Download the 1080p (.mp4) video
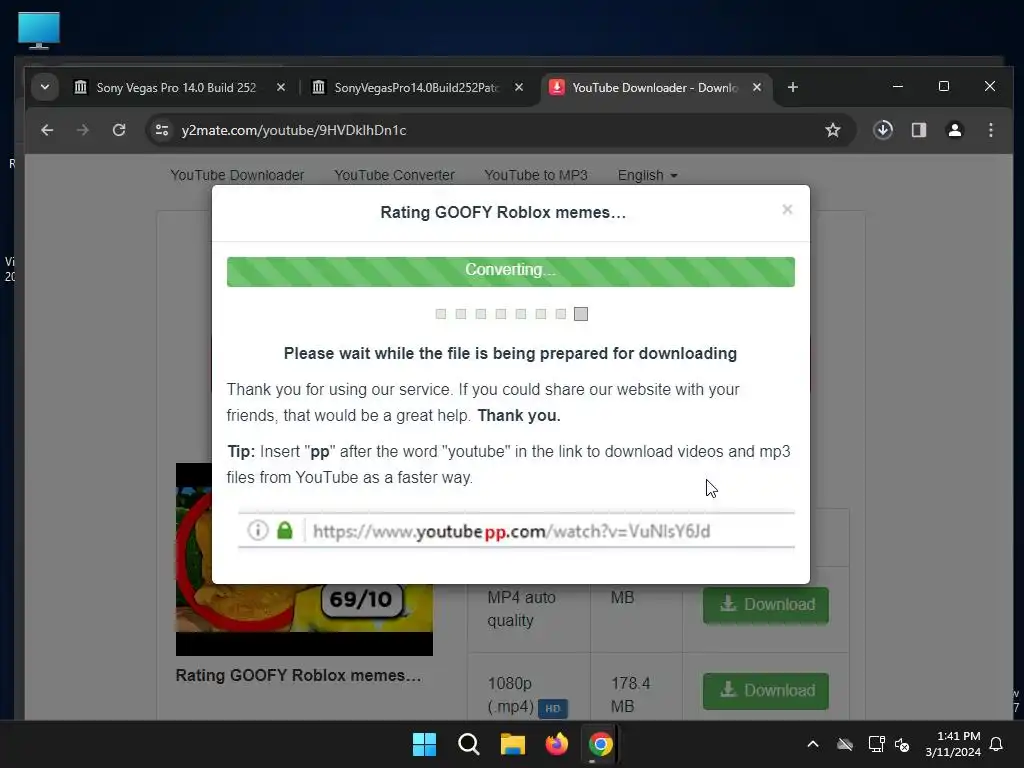 click(x=765, y=691)
